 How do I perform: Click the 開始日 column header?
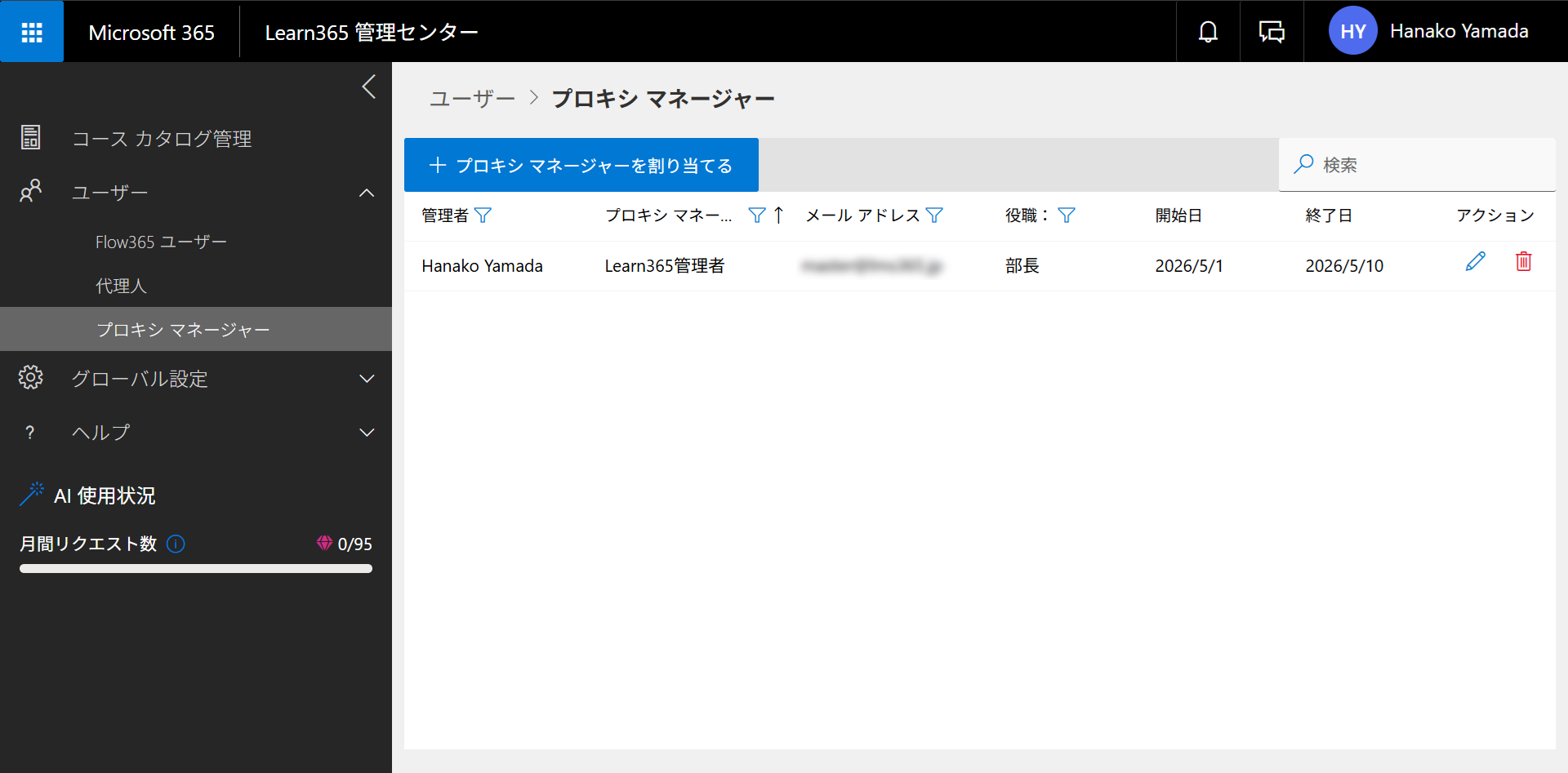click(1178, 215)
